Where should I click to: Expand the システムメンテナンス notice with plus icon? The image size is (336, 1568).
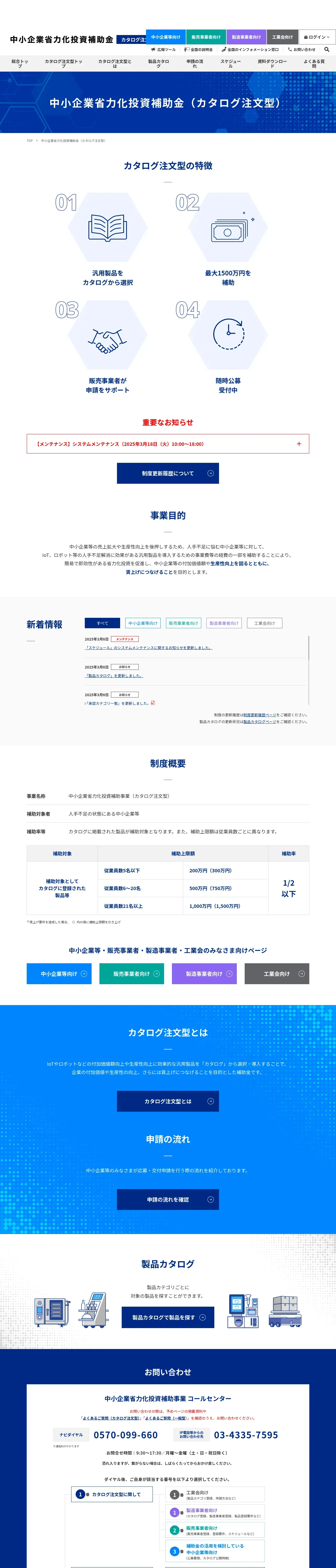[168, 444]
